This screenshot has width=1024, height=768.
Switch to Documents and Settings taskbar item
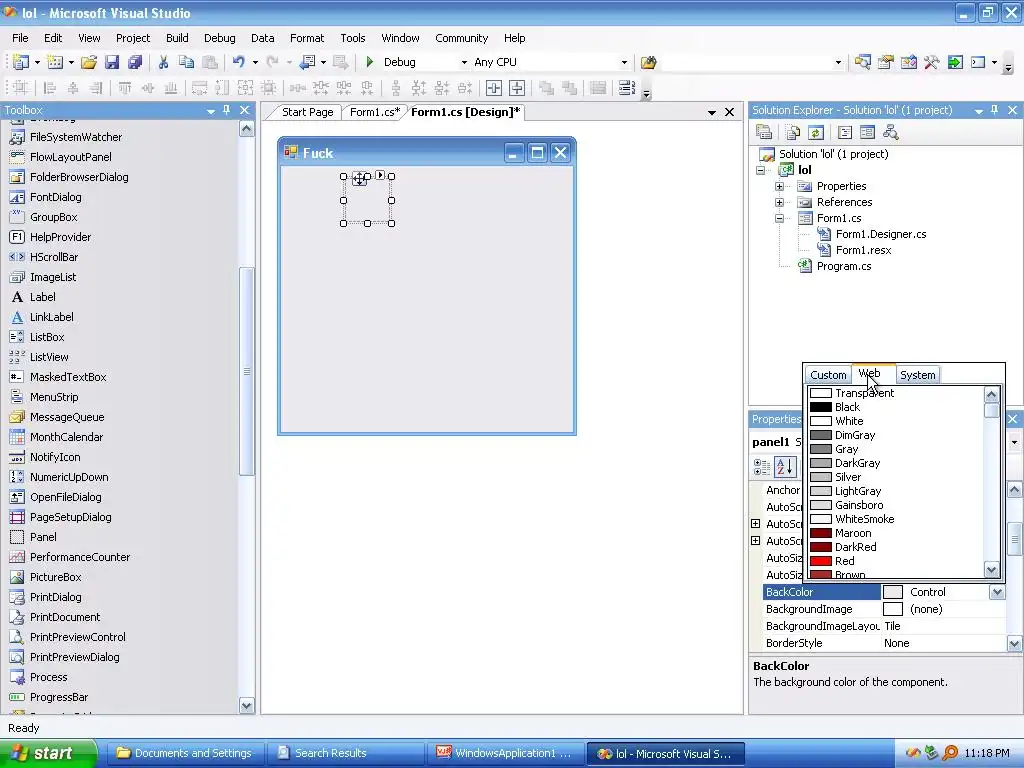pyautogui.click(x=185, y=753)
